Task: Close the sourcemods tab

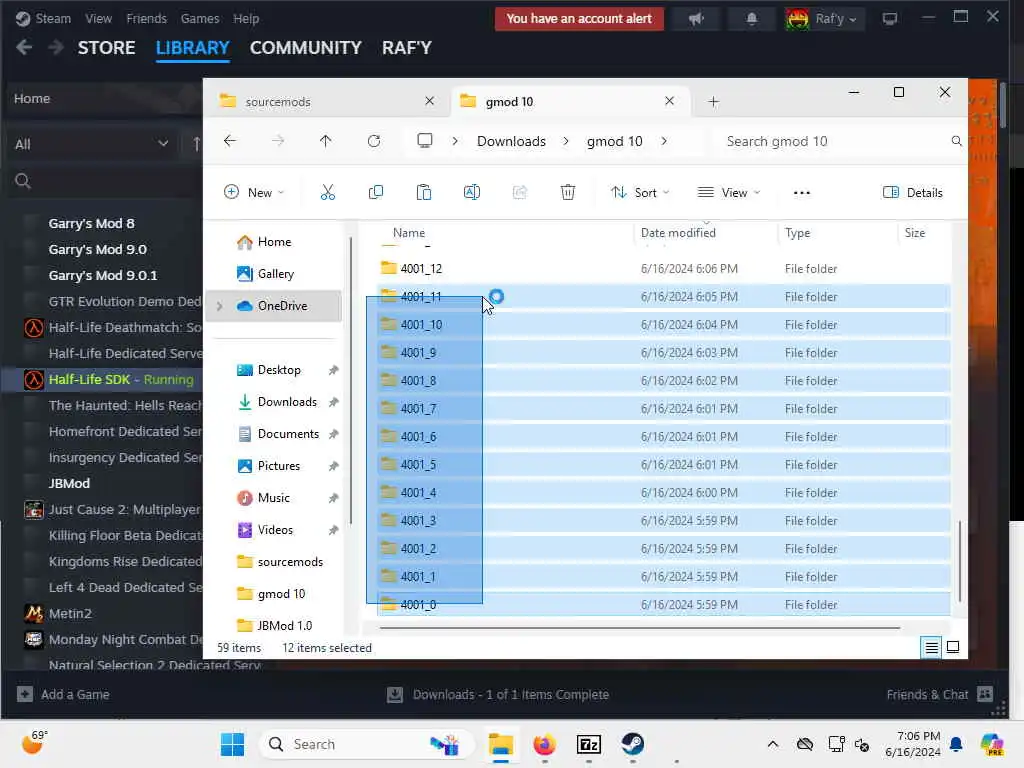Action: [x=429, y=101]
